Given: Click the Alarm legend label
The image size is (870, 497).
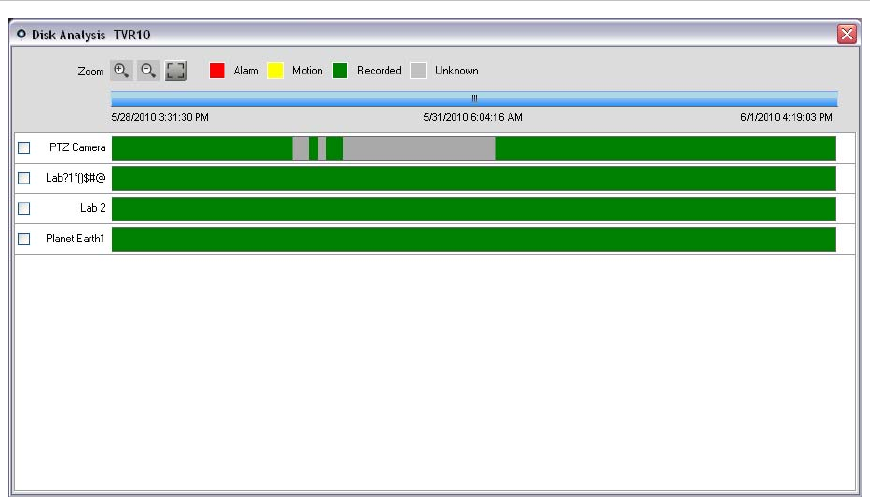Looking at the screenshot, I should (x=246, y=70).
